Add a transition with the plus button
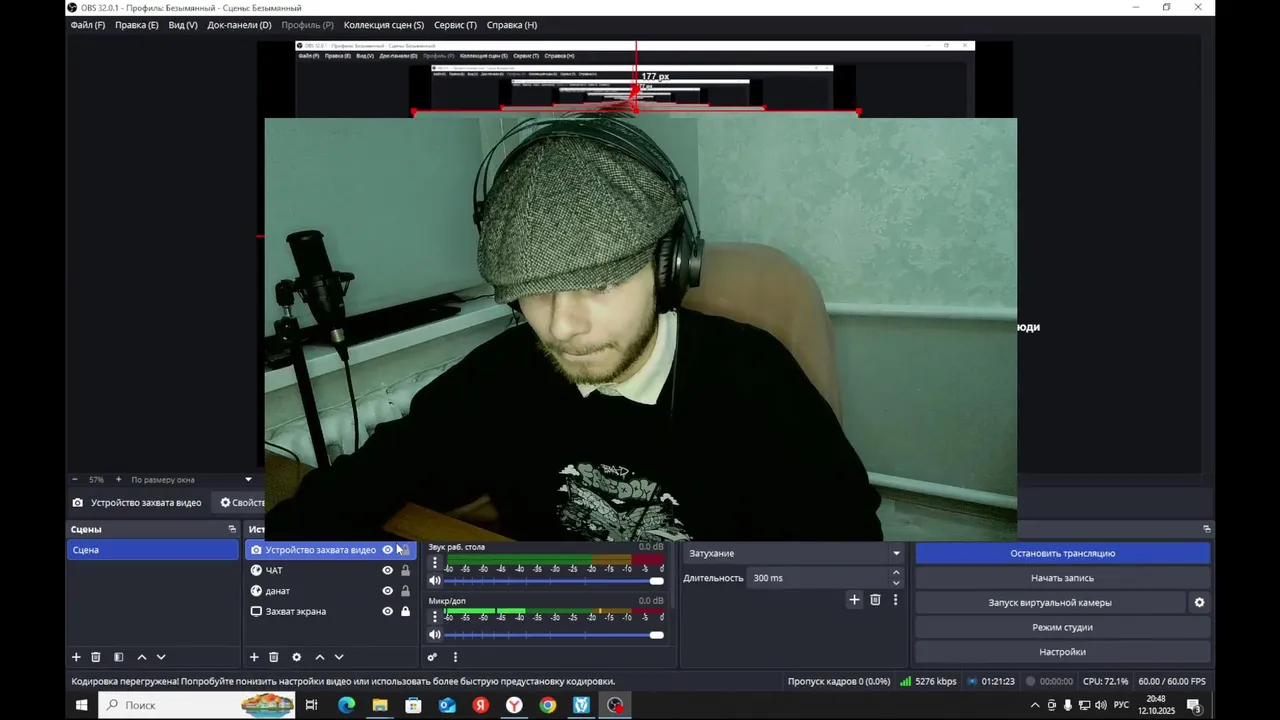The height and width of the screenshot is (720, 1280). 854,600
